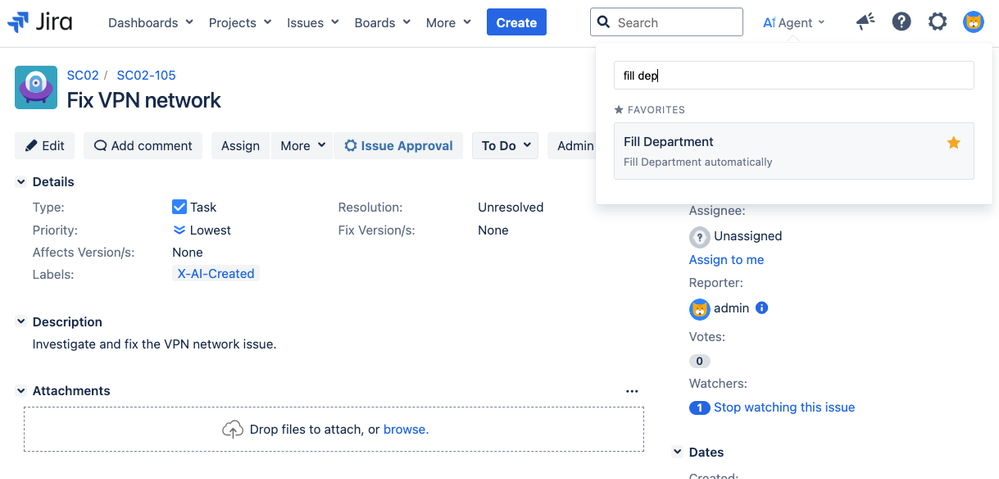
Task: Click the Jira logo
Action: coord(40,22)
